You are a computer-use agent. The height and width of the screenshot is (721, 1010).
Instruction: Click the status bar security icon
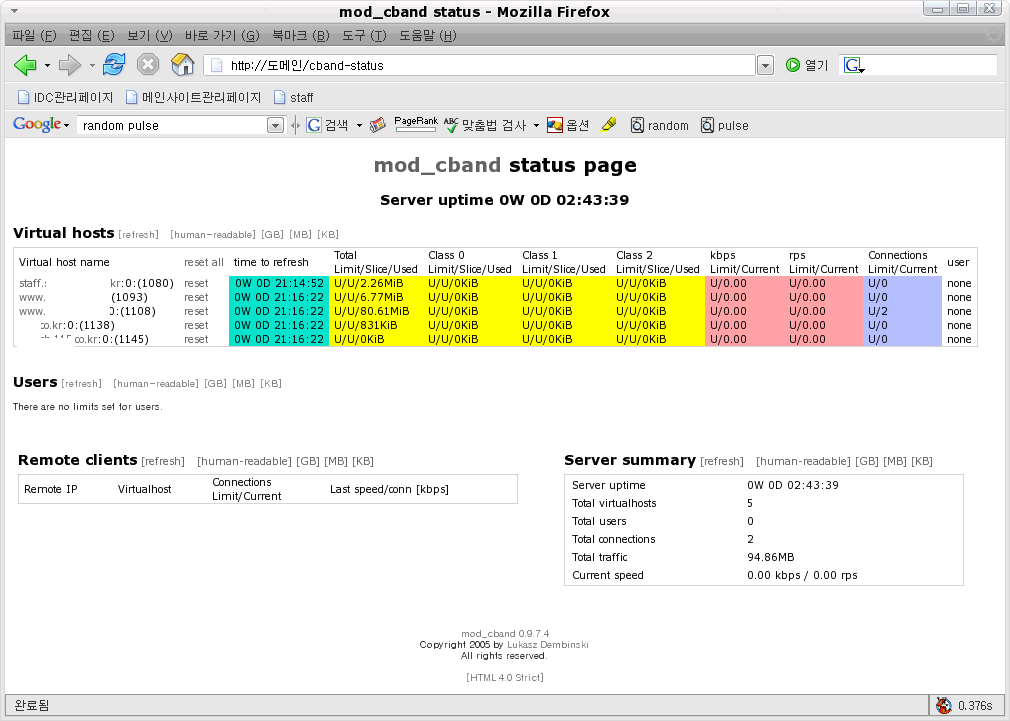[943, 705]
